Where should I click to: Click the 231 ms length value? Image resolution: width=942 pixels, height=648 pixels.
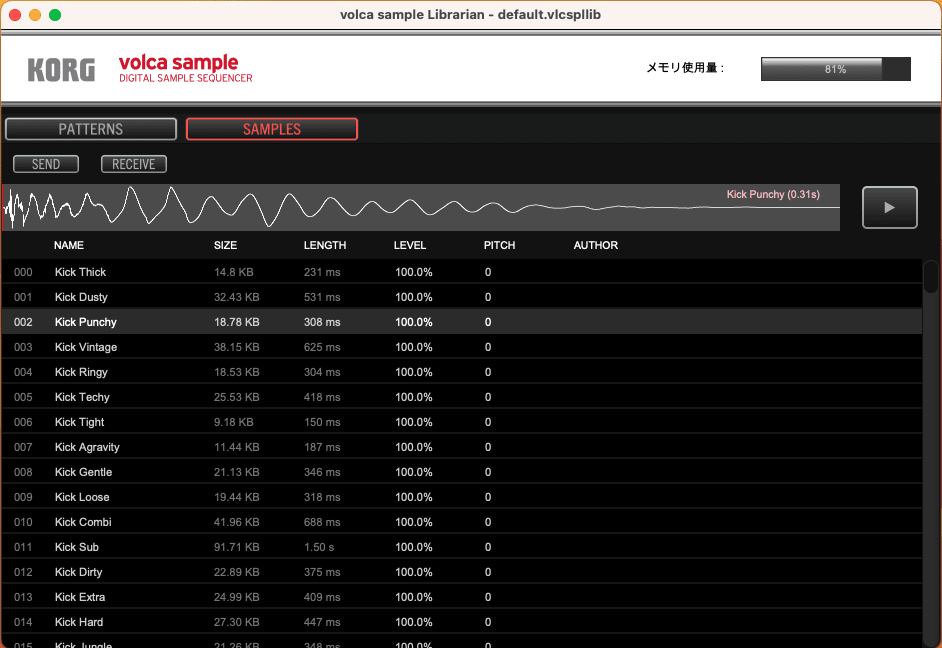(x=322, y=272)
